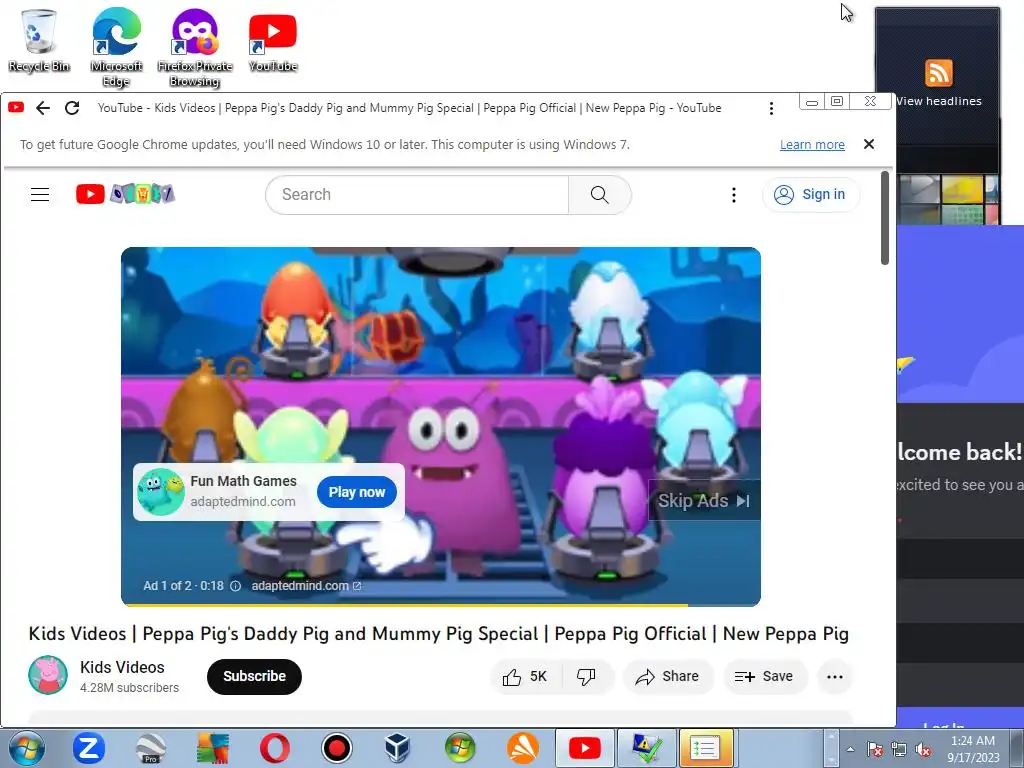Viewport: 1024px width, 768px height.
Task: Open the Firefox Private Browsing shortcut
Action: click(195, 47)
